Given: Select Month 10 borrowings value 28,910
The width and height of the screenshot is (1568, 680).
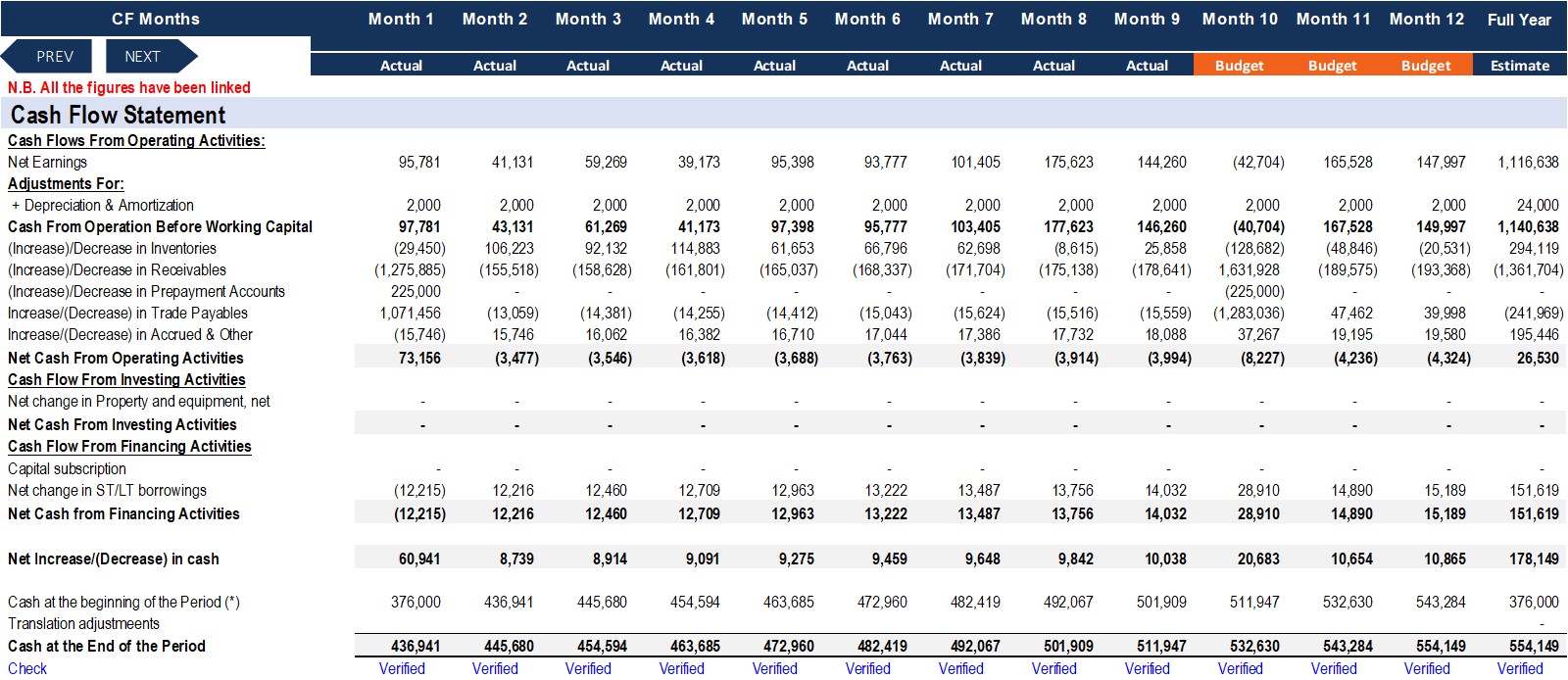Looking at the screenshot, I should click(1258, 490).
